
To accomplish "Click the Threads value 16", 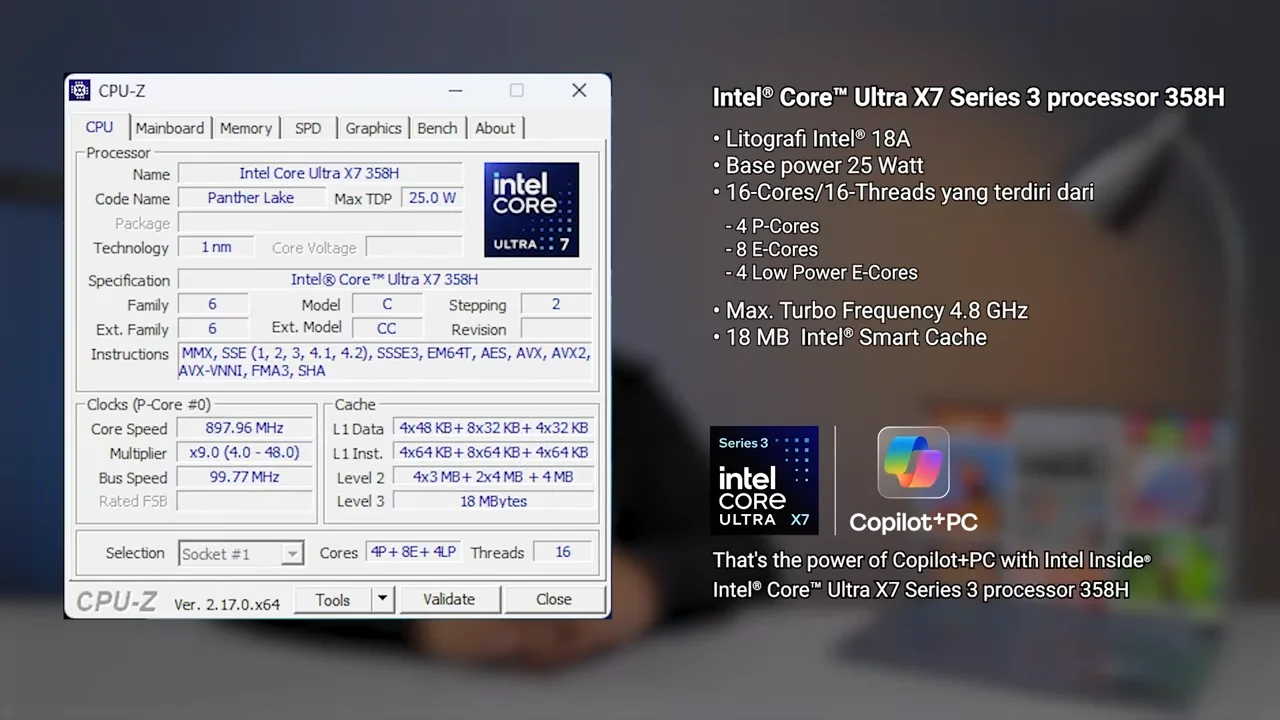I will point(563,552).
